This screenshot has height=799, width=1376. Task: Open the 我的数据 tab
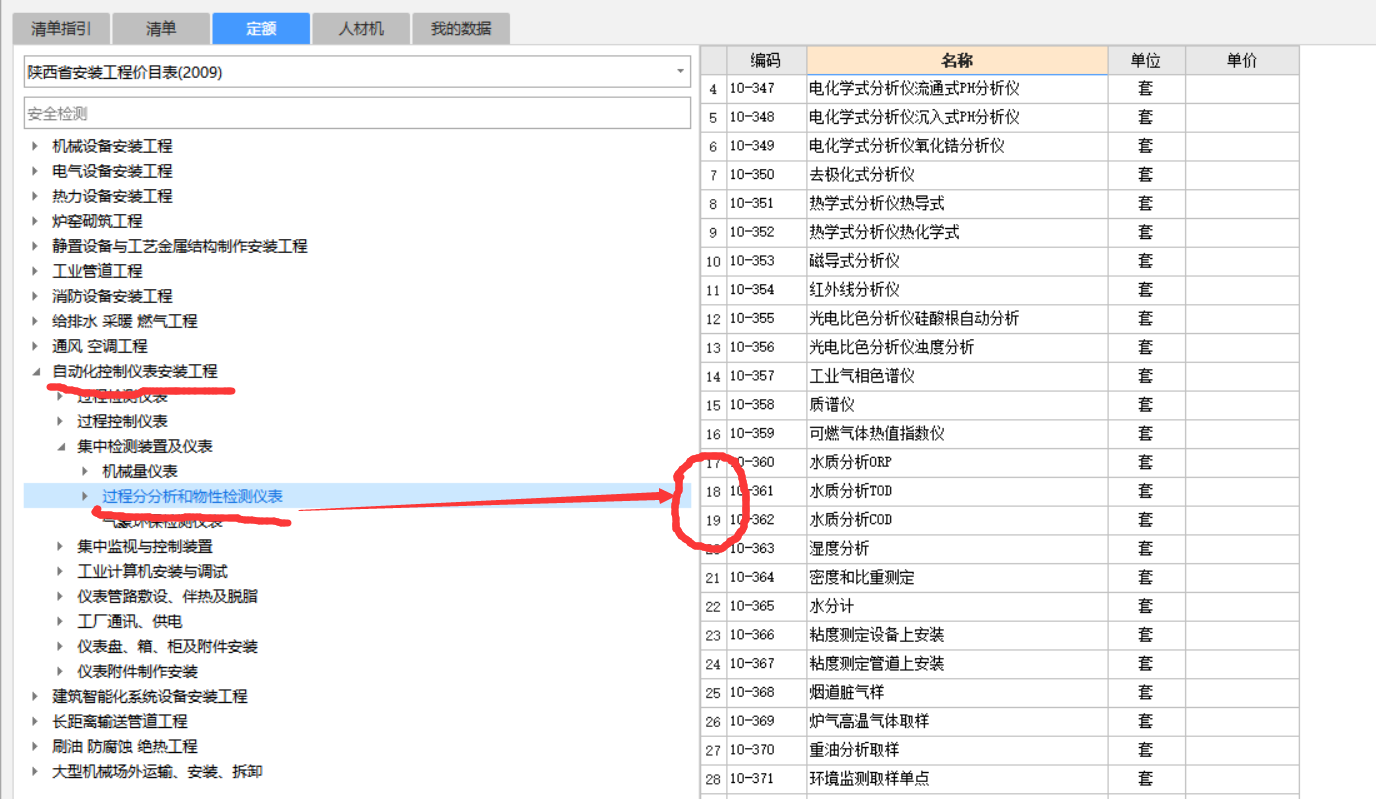(461, 29)
